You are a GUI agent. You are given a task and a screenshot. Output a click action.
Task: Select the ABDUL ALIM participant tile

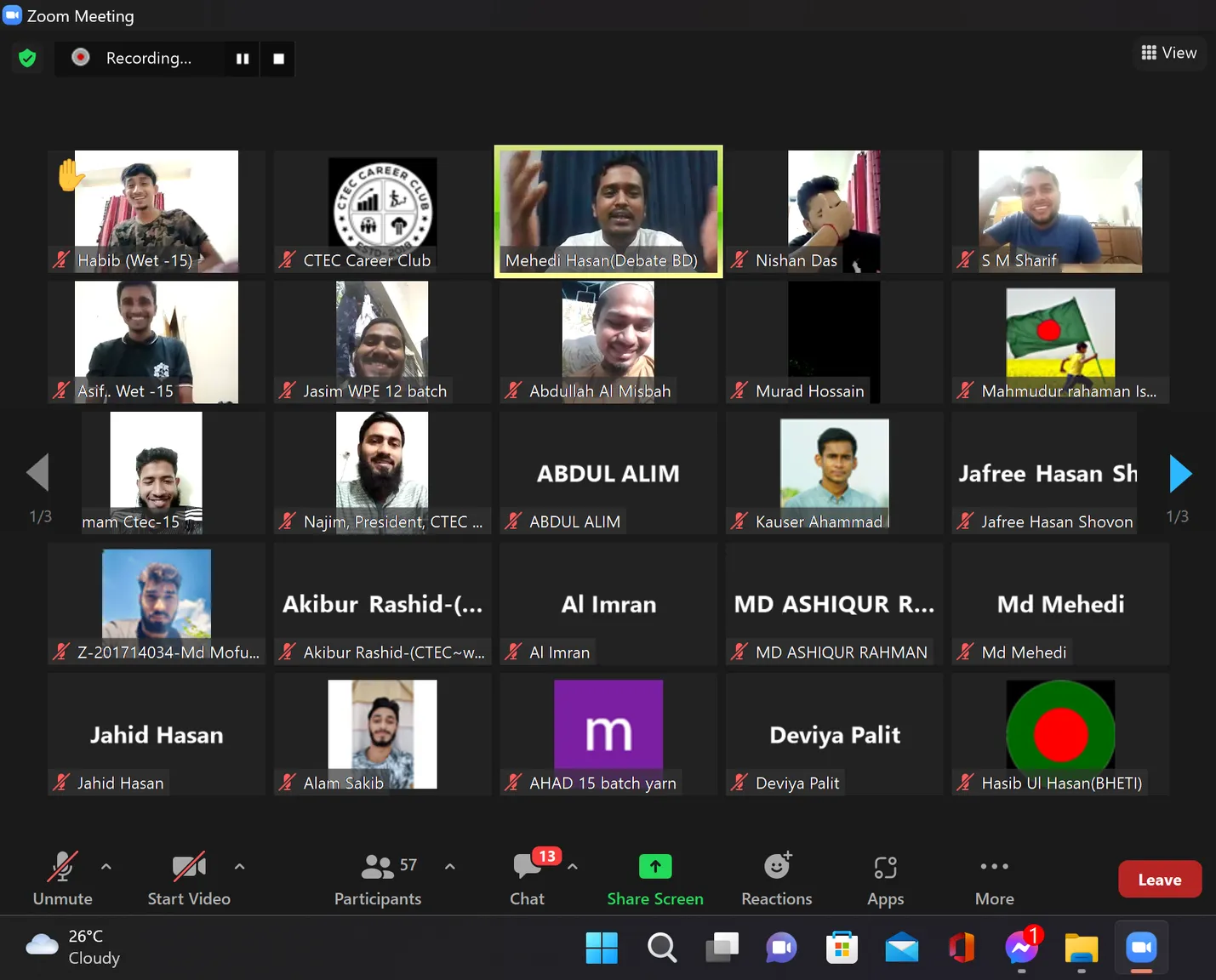point(608,473)
